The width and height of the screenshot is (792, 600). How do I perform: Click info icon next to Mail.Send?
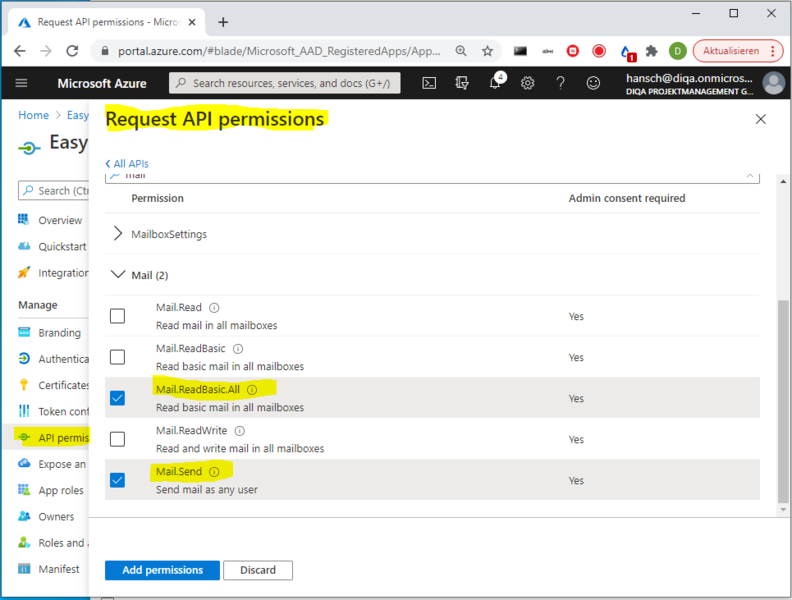[x=214, y=472]
